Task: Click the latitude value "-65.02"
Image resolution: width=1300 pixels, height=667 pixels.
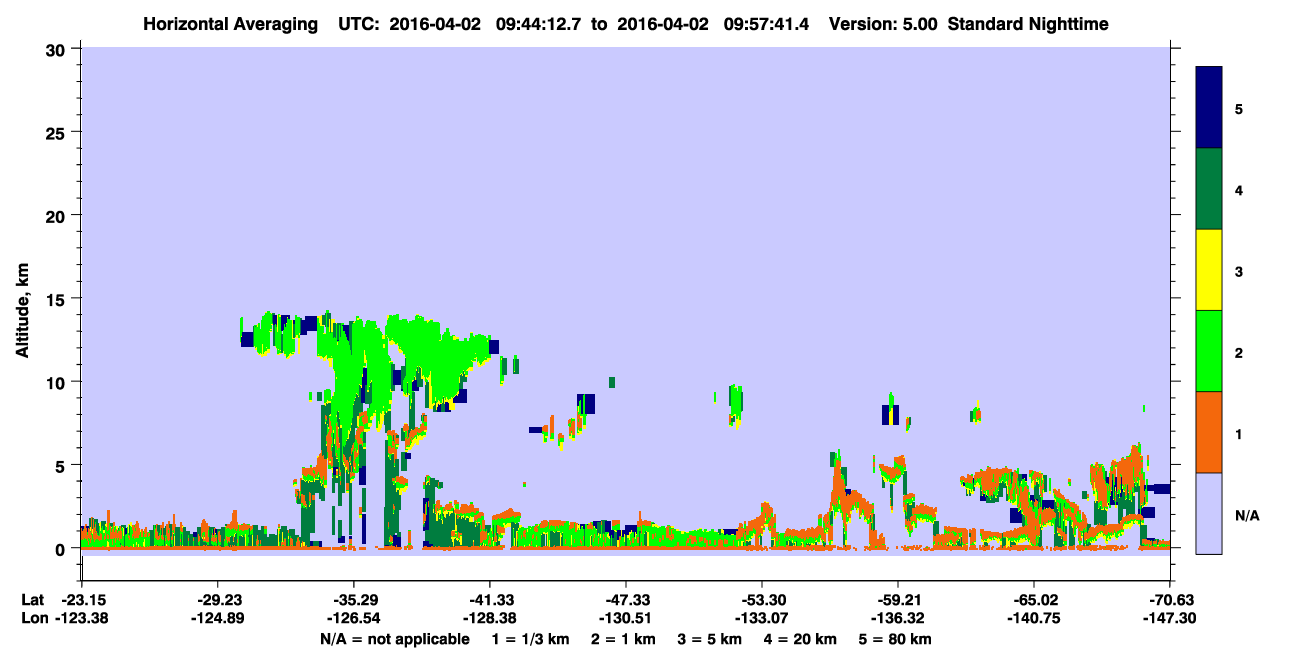Action: pos(1034,600)
